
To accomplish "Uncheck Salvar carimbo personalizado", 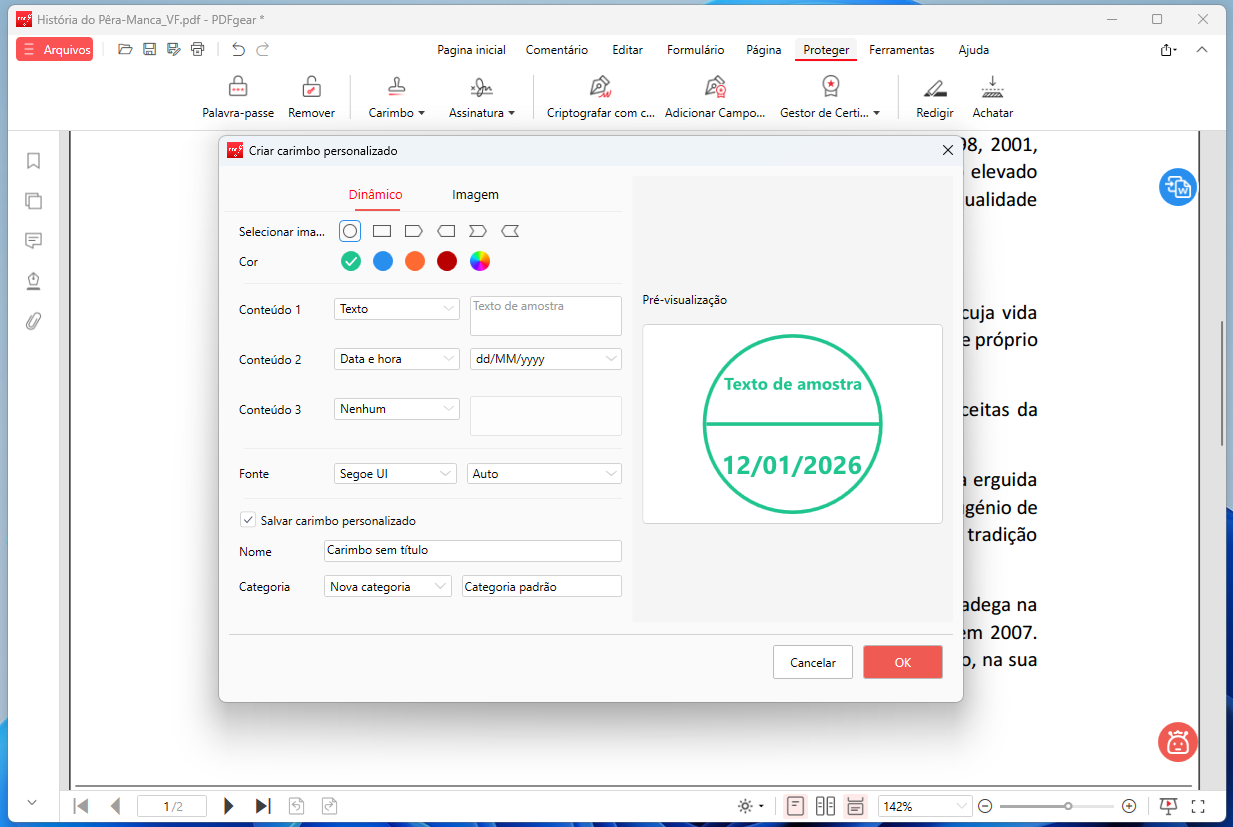I will (247, 520).
